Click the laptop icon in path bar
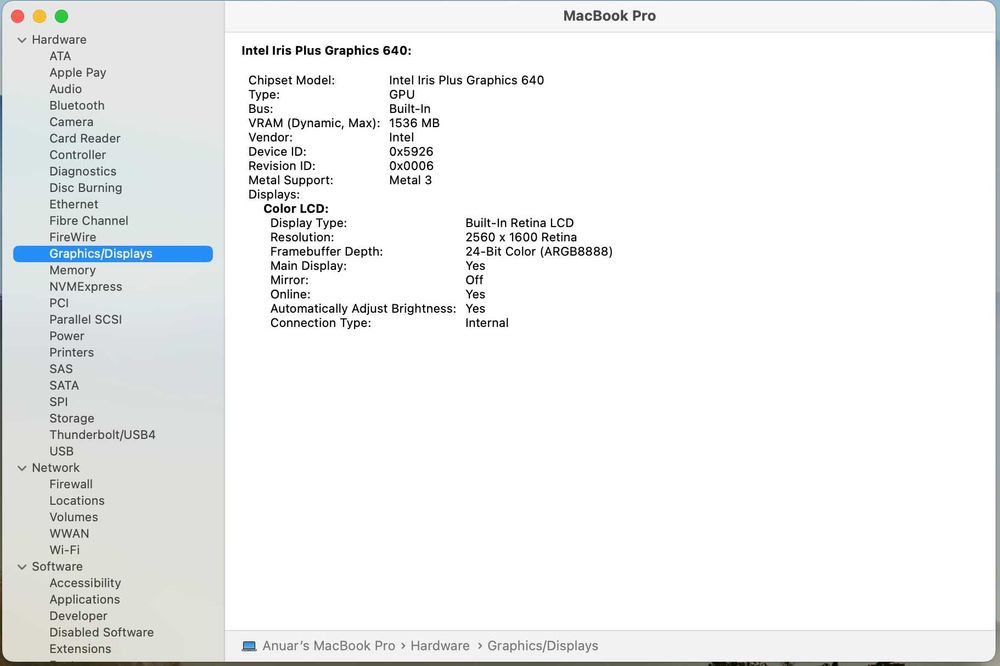Viewport: 1000px width, 666px height. click(249, 646)
